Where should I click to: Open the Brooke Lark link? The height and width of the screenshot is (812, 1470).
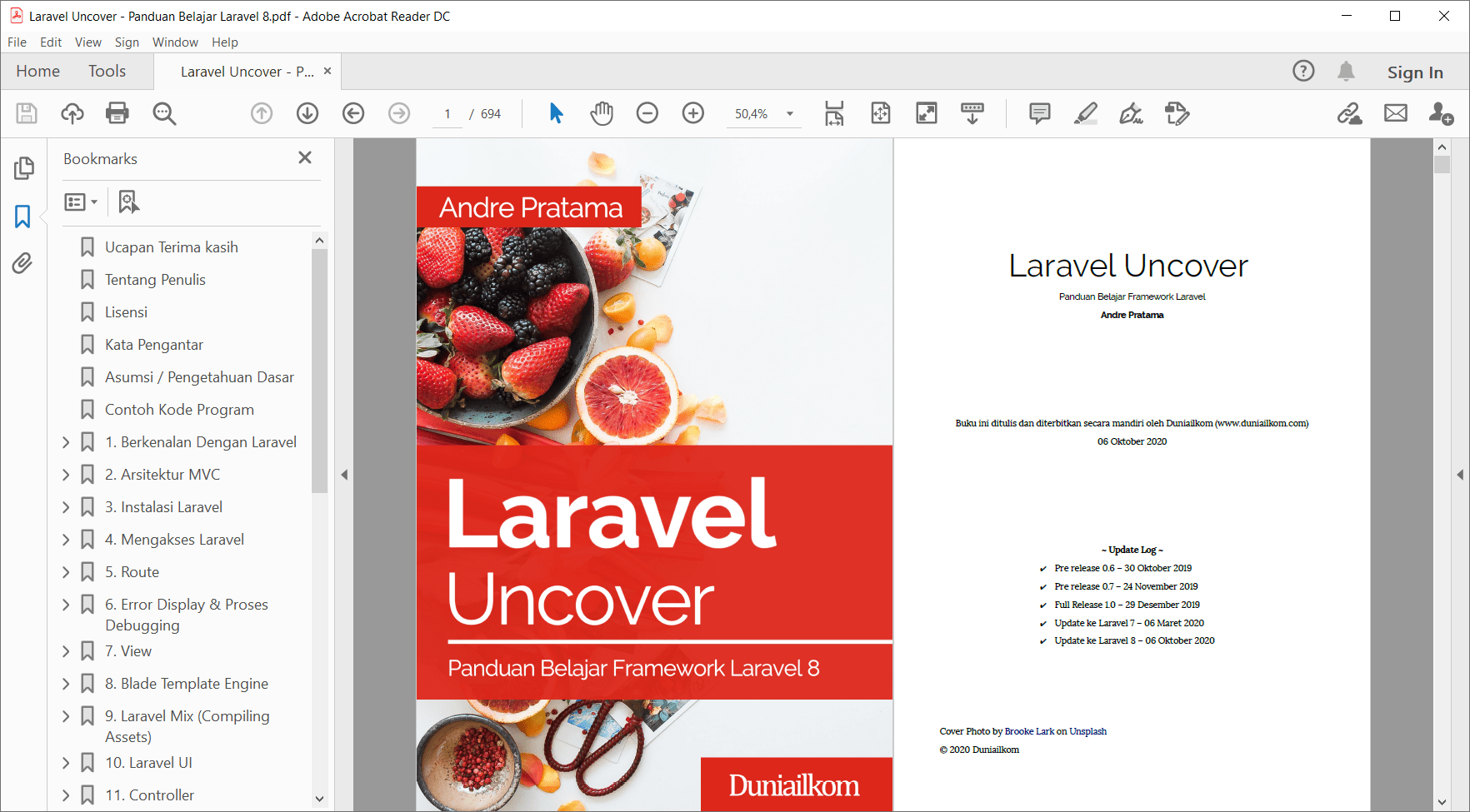click(x=1029, y=731)
